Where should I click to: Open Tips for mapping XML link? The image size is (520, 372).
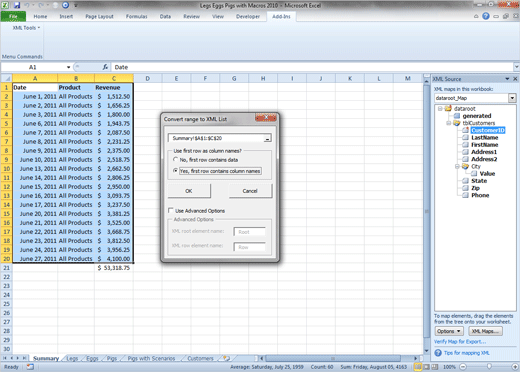click(467, 353)
